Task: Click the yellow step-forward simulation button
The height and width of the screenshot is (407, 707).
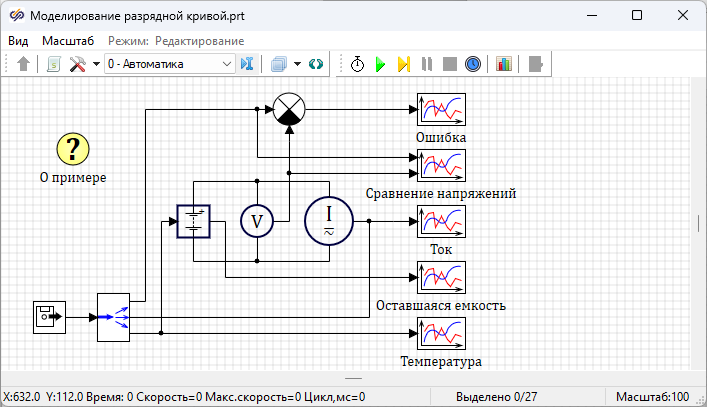Action: coord(404,64)
